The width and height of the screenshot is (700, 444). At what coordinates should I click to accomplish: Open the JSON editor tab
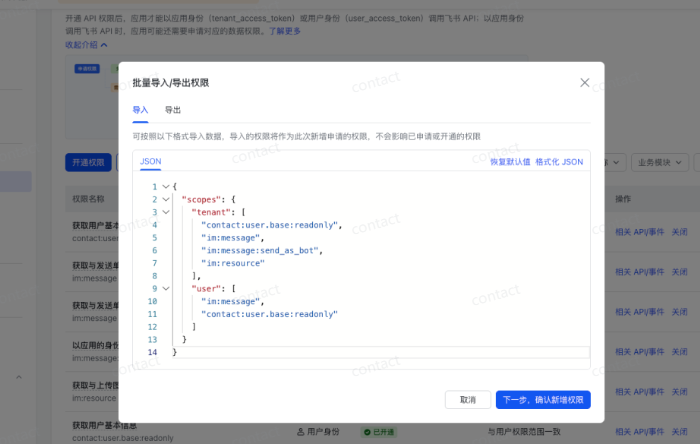150,161
